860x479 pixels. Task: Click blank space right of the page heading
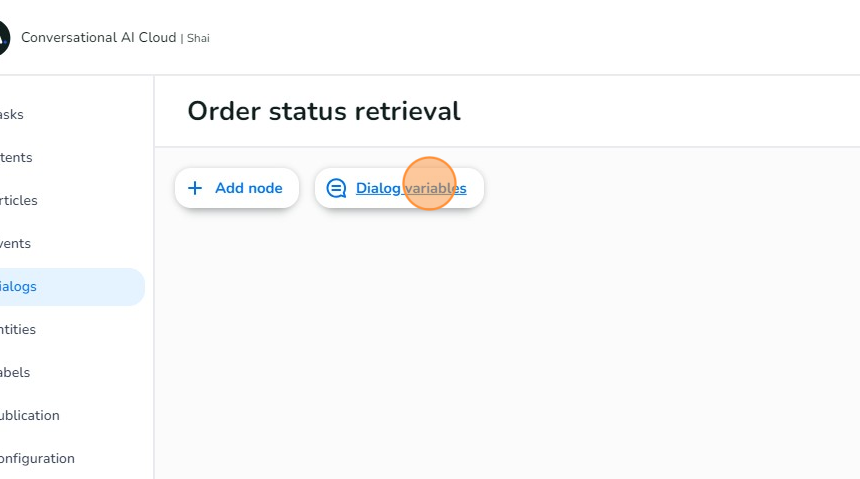tap(660, 111)
